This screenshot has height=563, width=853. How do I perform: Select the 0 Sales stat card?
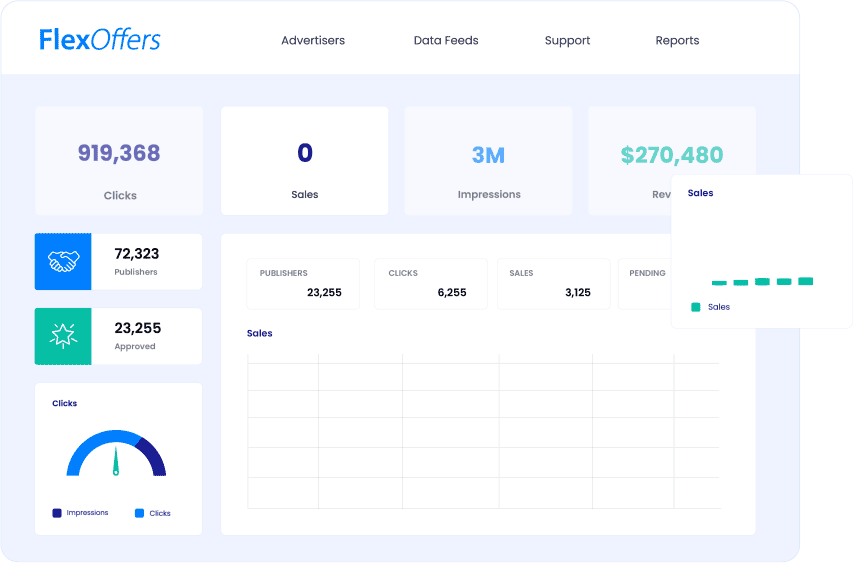pyautogui.click(x=304, y=161)
